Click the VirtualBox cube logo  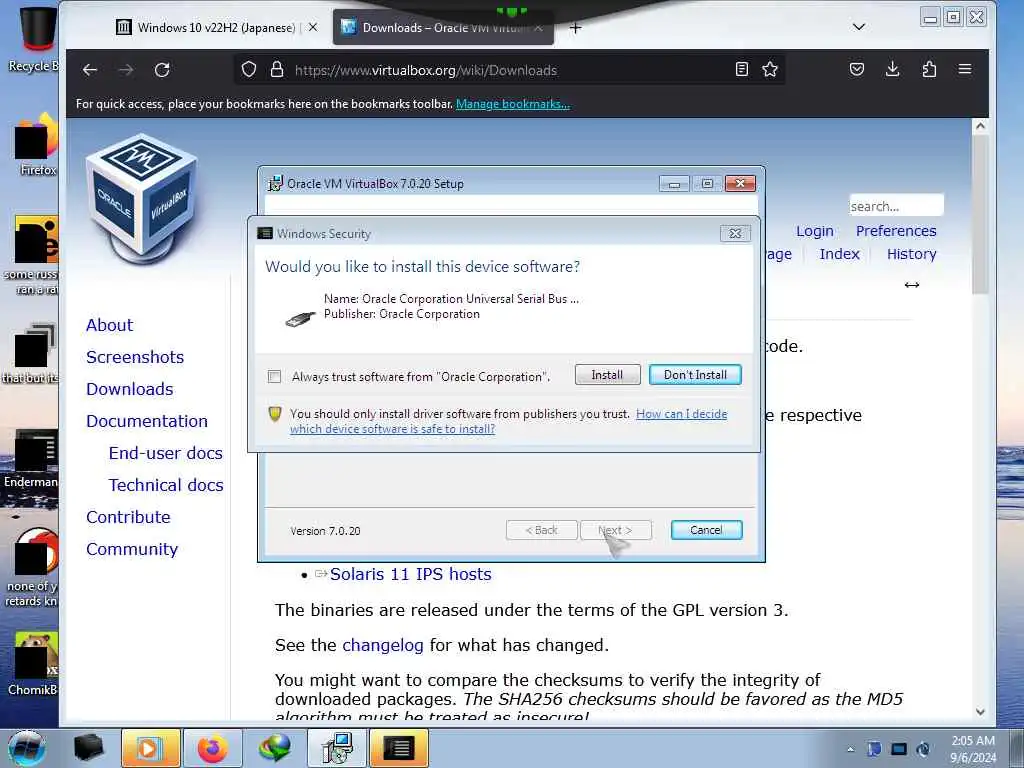coord(142,199)
